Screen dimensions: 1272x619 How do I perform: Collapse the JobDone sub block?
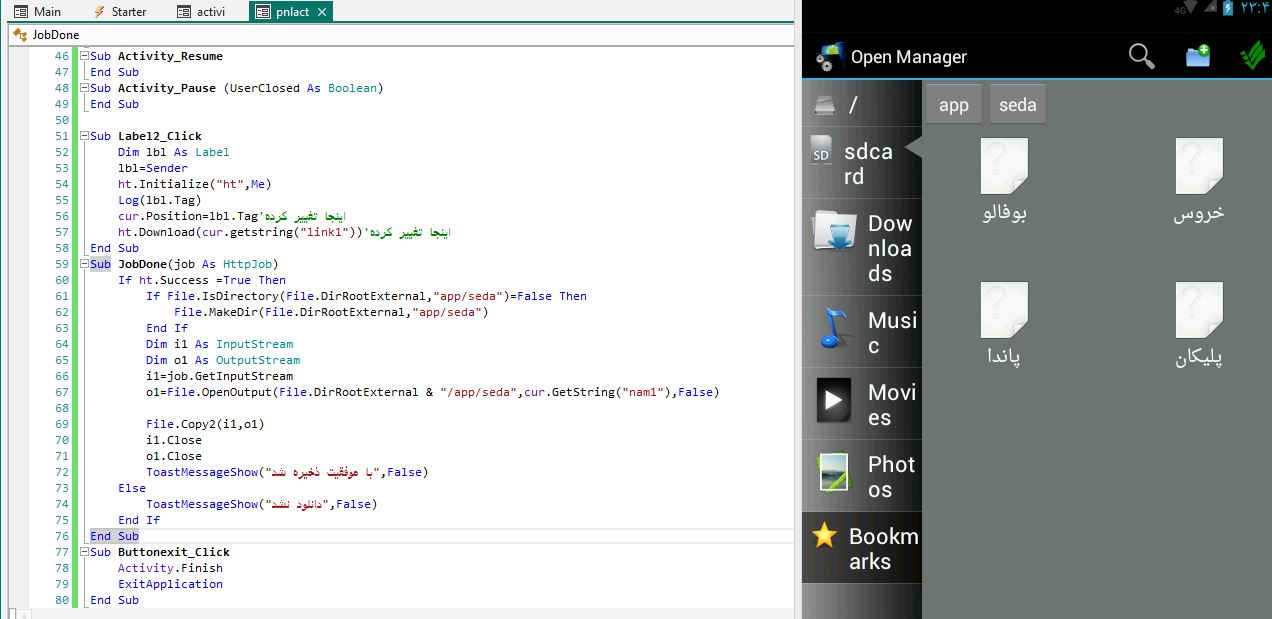(x=83, y=264)
